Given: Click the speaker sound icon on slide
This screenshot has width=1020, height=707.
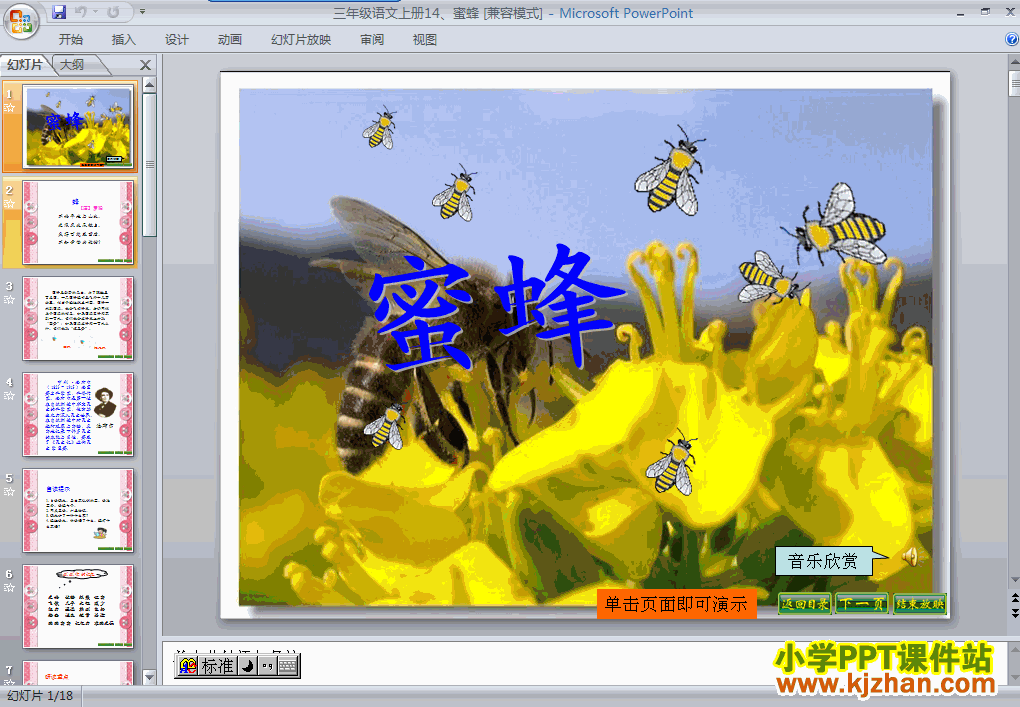Looking at the screenshot, I should (x=910, y=557).
